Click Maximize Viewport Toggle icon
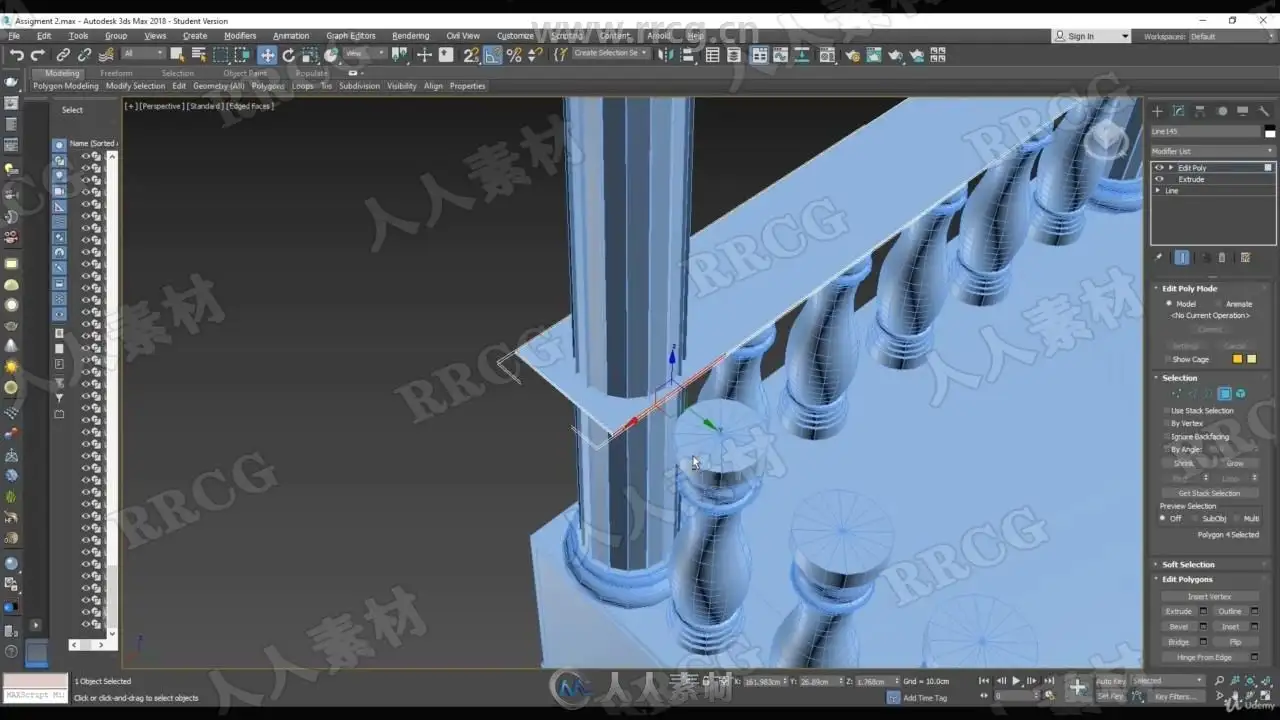The image size is (1280, 720). coord(1267,697)
